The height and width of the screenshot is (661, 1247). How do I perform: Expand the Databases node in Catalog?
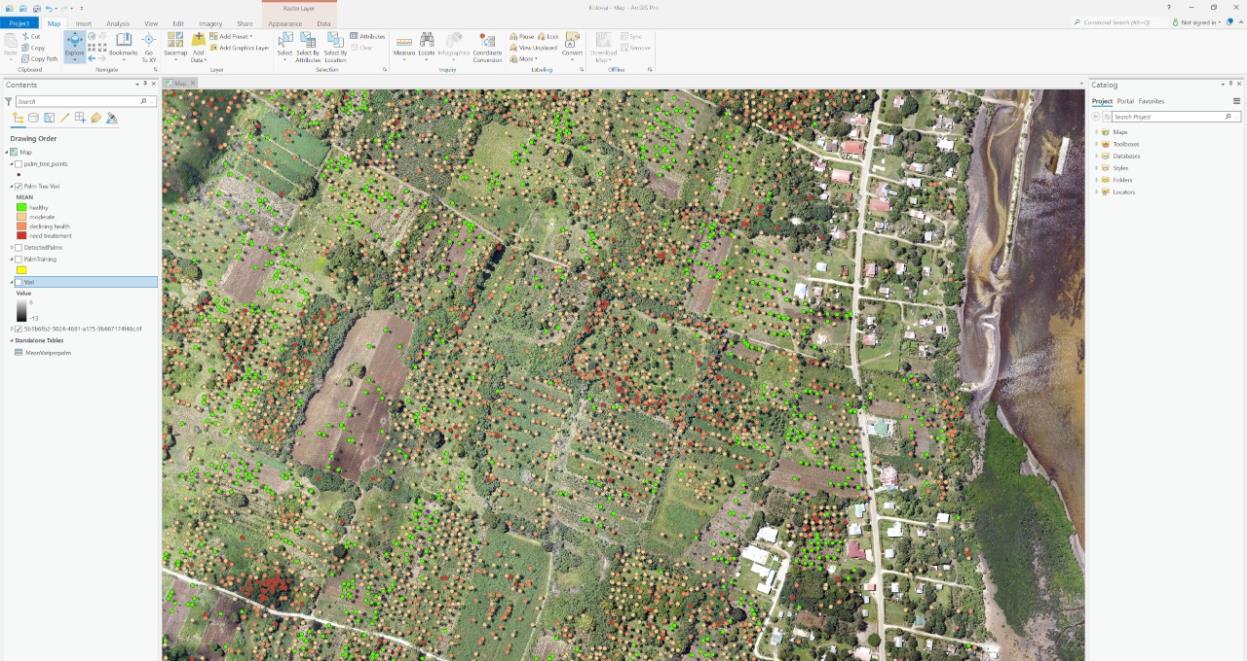click(x=1096, y=156)
